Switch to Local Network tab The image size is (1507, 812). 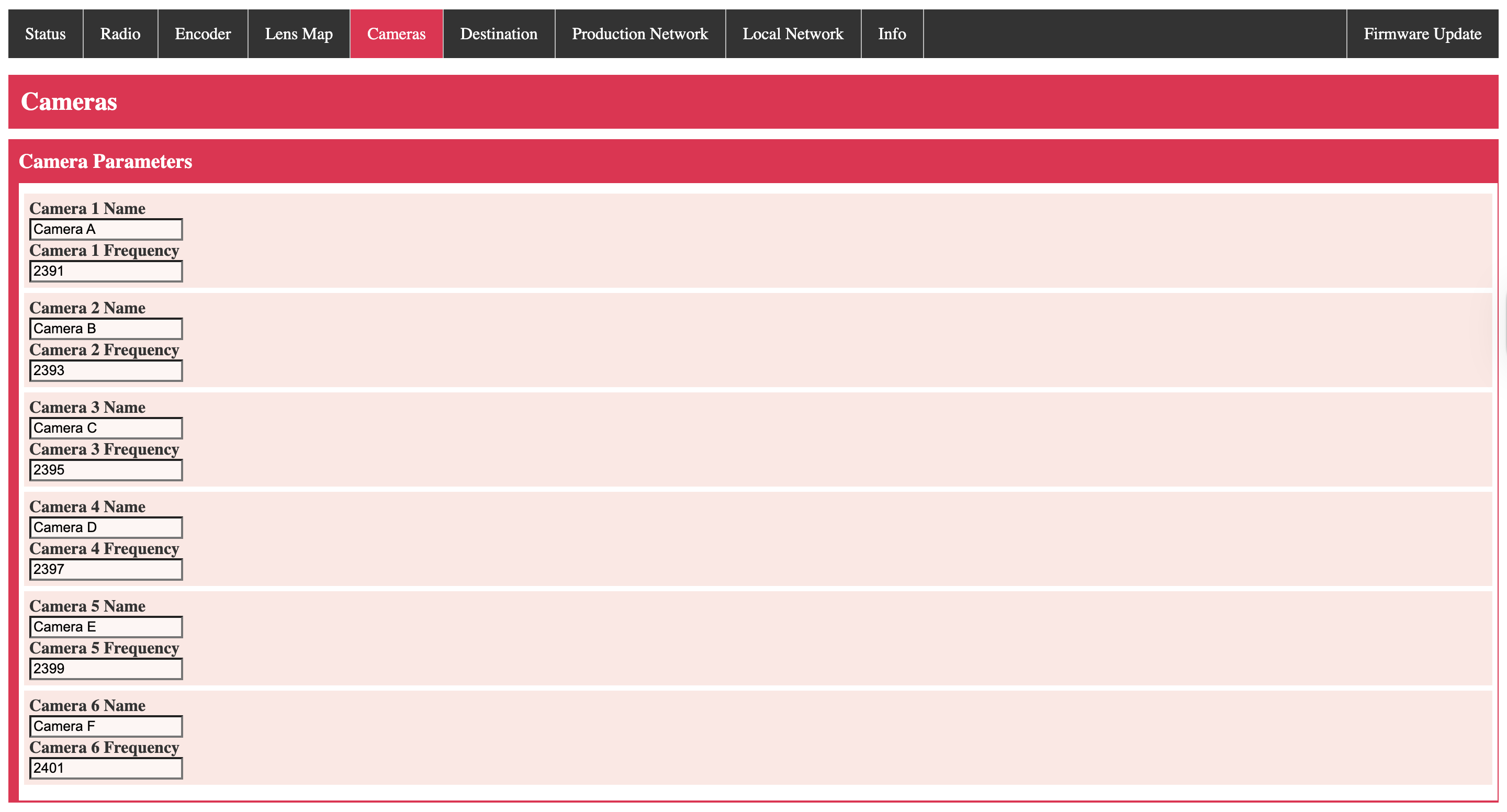pos(793,34)
